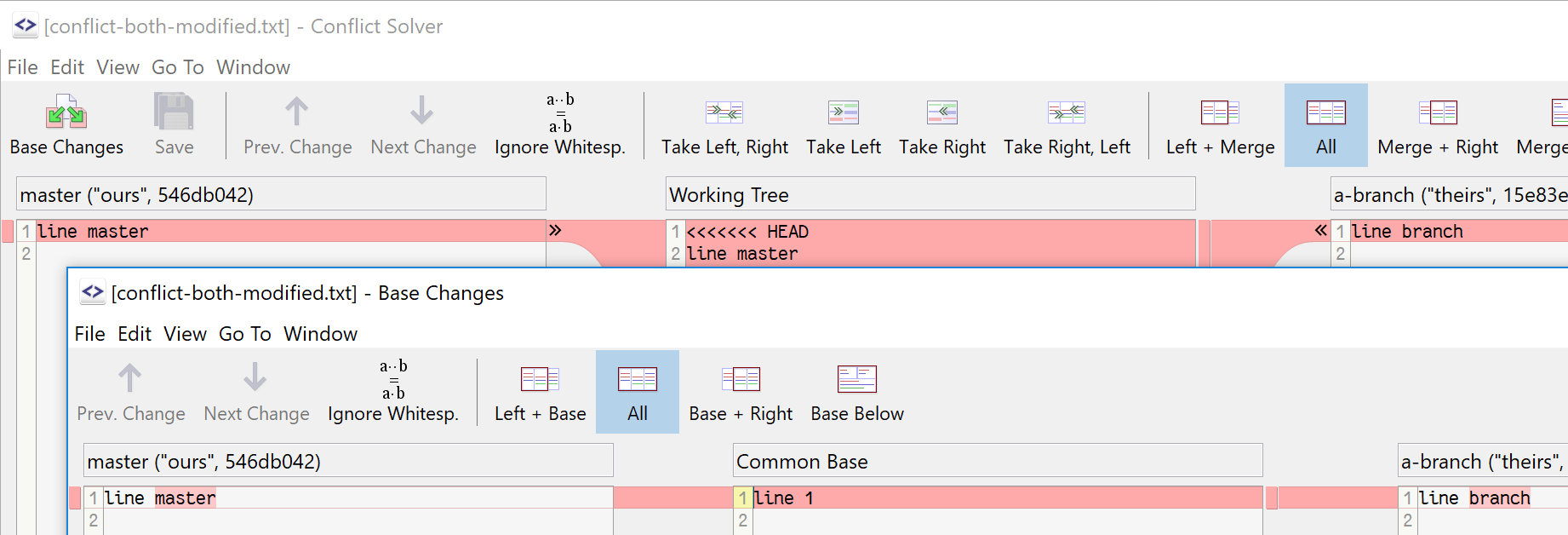
Task: Select the Take Left icon
Action: tap(843, 112)
